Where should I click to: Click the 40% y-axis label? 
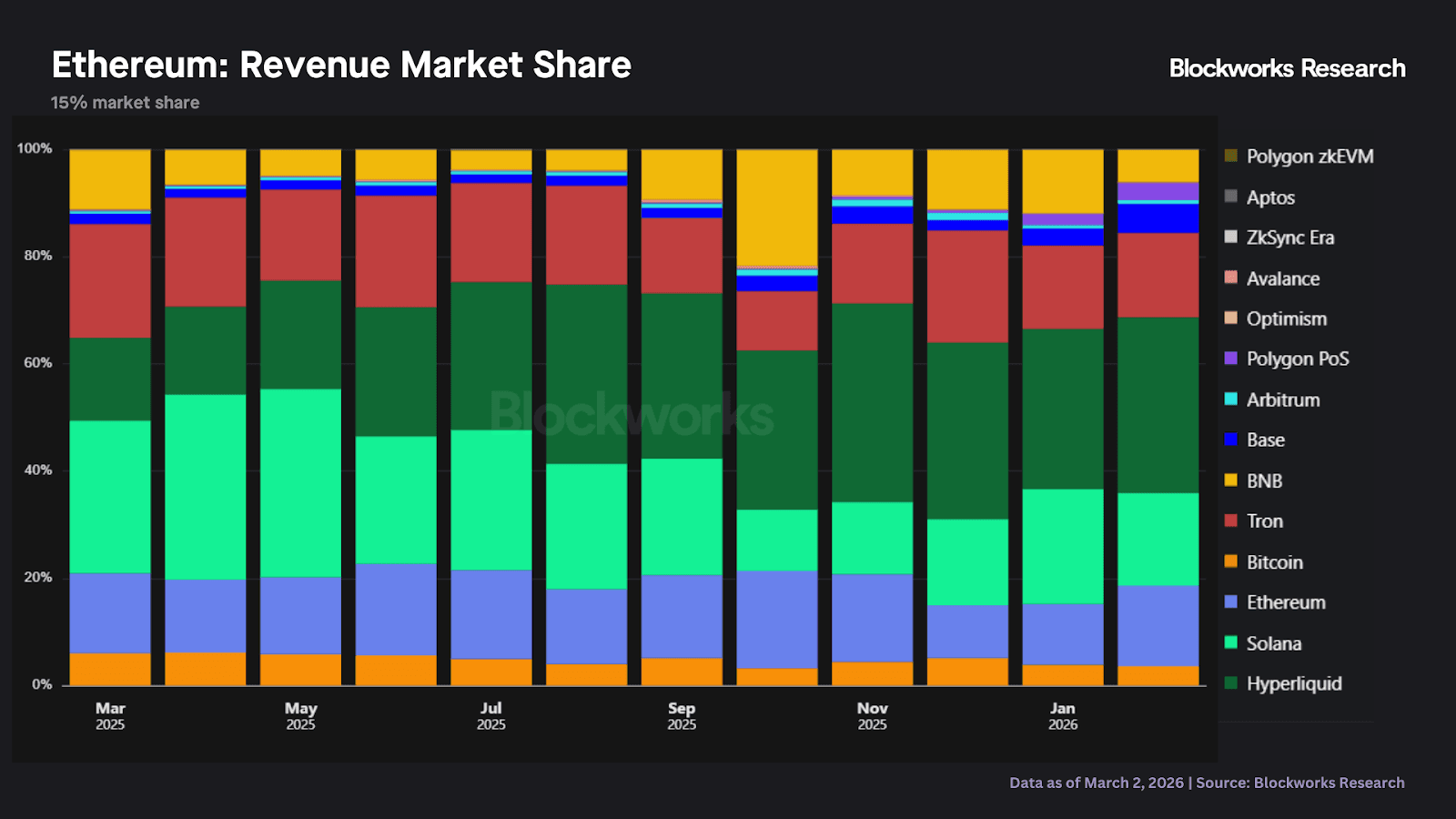38,470
